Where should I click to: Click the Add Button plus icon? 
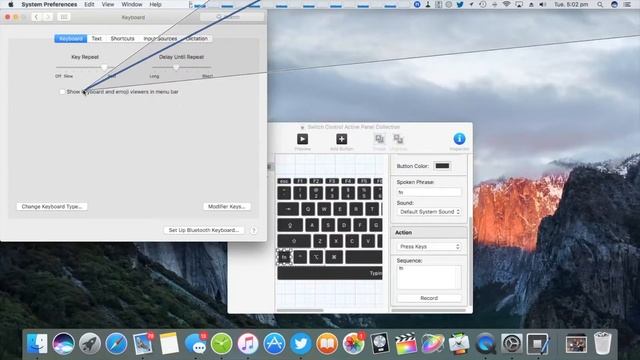342,139
